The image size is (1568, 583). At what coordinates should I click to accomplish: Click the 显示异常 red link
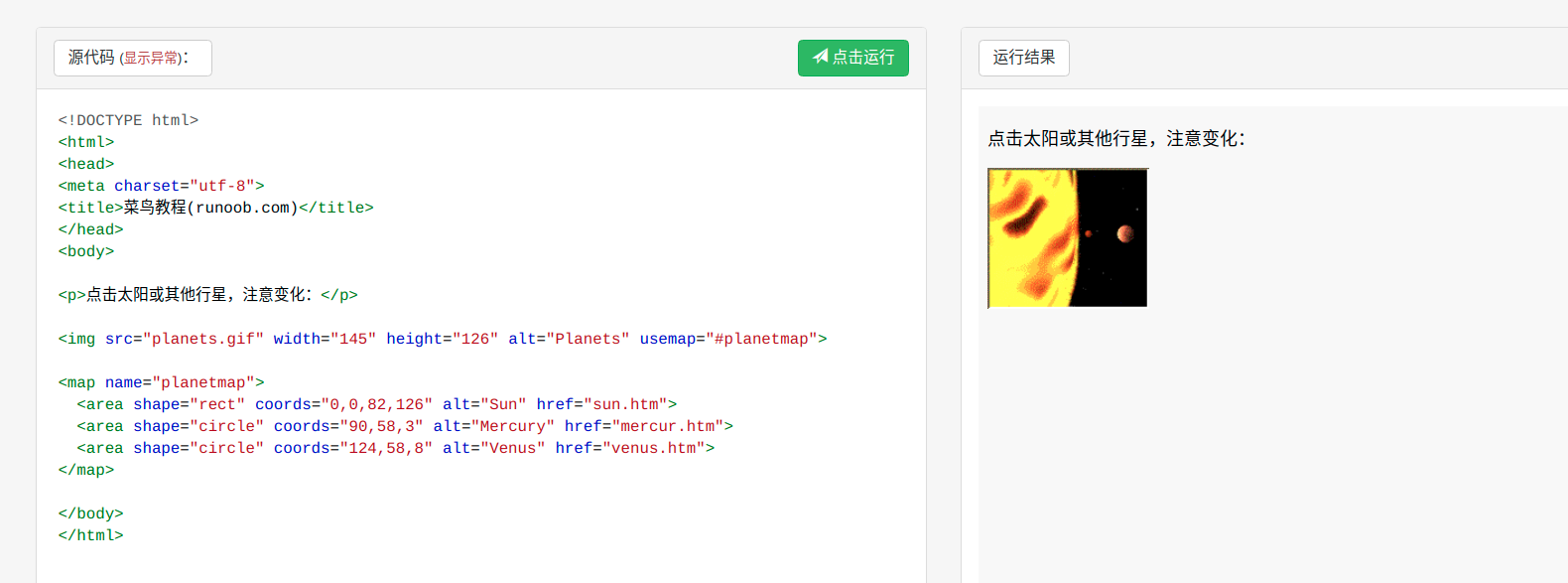[x=152, y=59]
